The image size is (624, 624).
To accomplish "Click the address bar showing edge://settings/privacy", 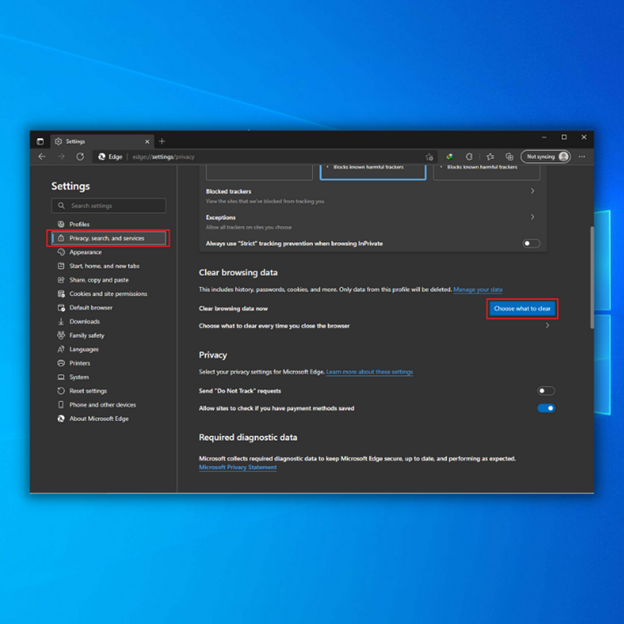I will (263, 157).
